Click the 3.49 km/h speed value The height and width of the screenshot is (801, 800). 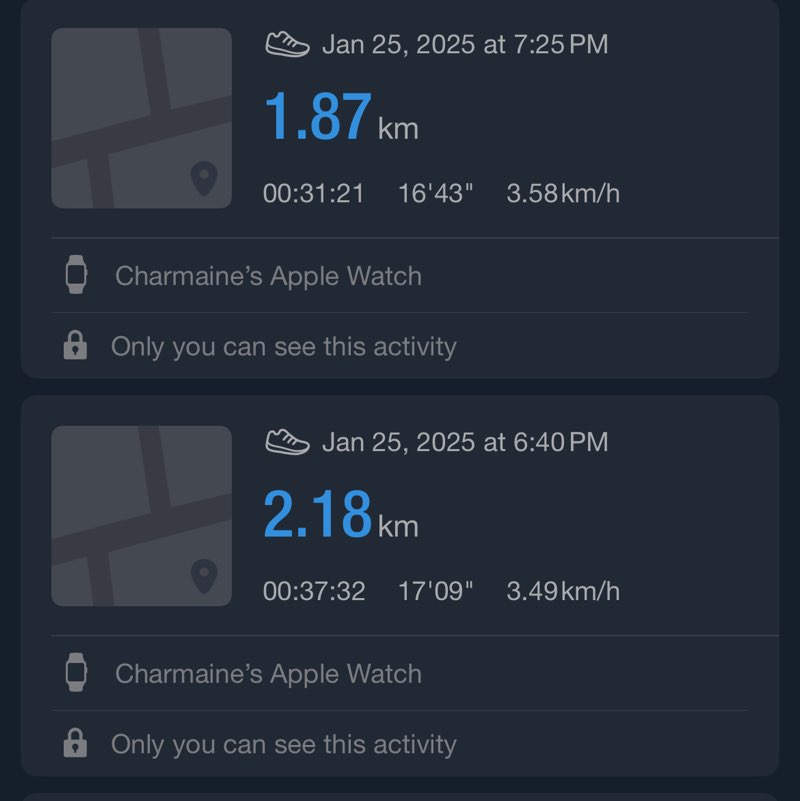[x=563, y=591]
